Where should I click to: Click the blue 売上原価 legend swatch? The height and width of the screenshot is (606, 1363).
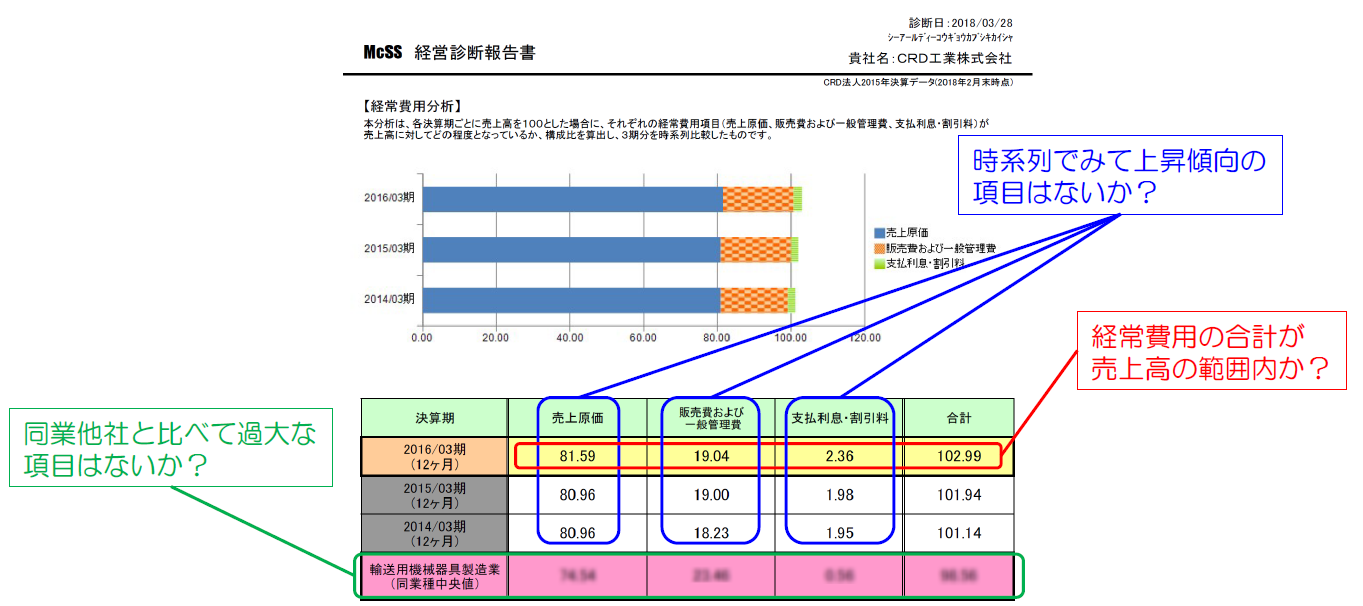[x=879, y=232]
